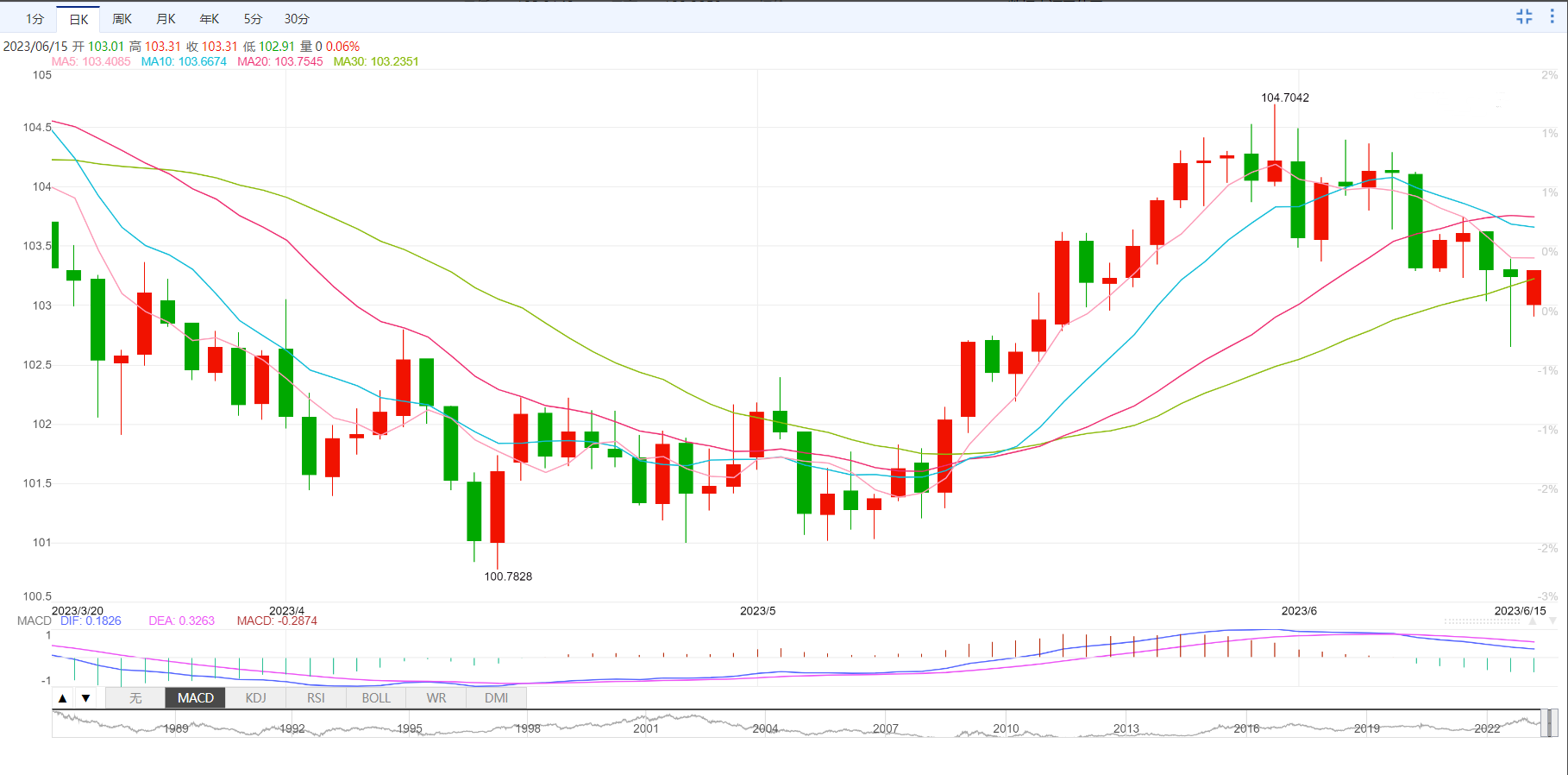Show the WR indicator
Image resolution: width=1568 pixels, height=775 pixels.
(x=436, y=698)
